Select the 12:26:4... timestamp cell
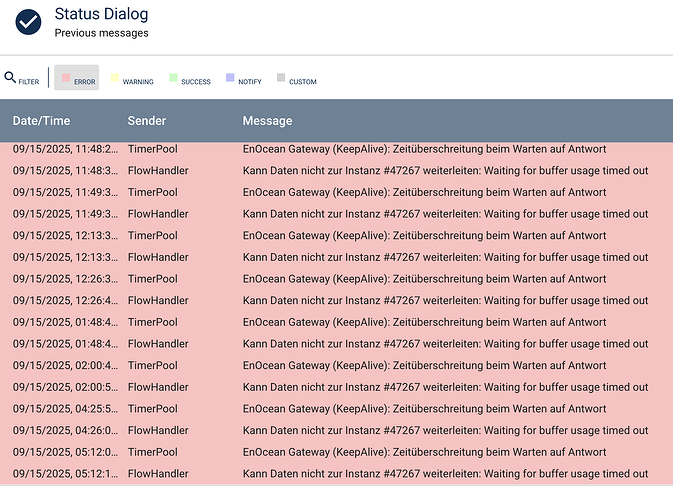673x500 pixels. 65,300
